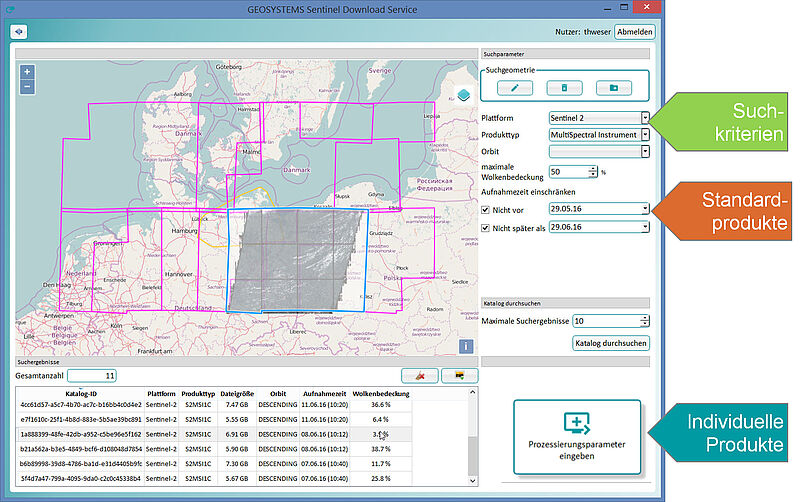Image resolution: width=800 pixels, height=502 pixels.
Task: Delete the search geometry with trash icon
Action: pyautogui.click(x=564, y=88)
